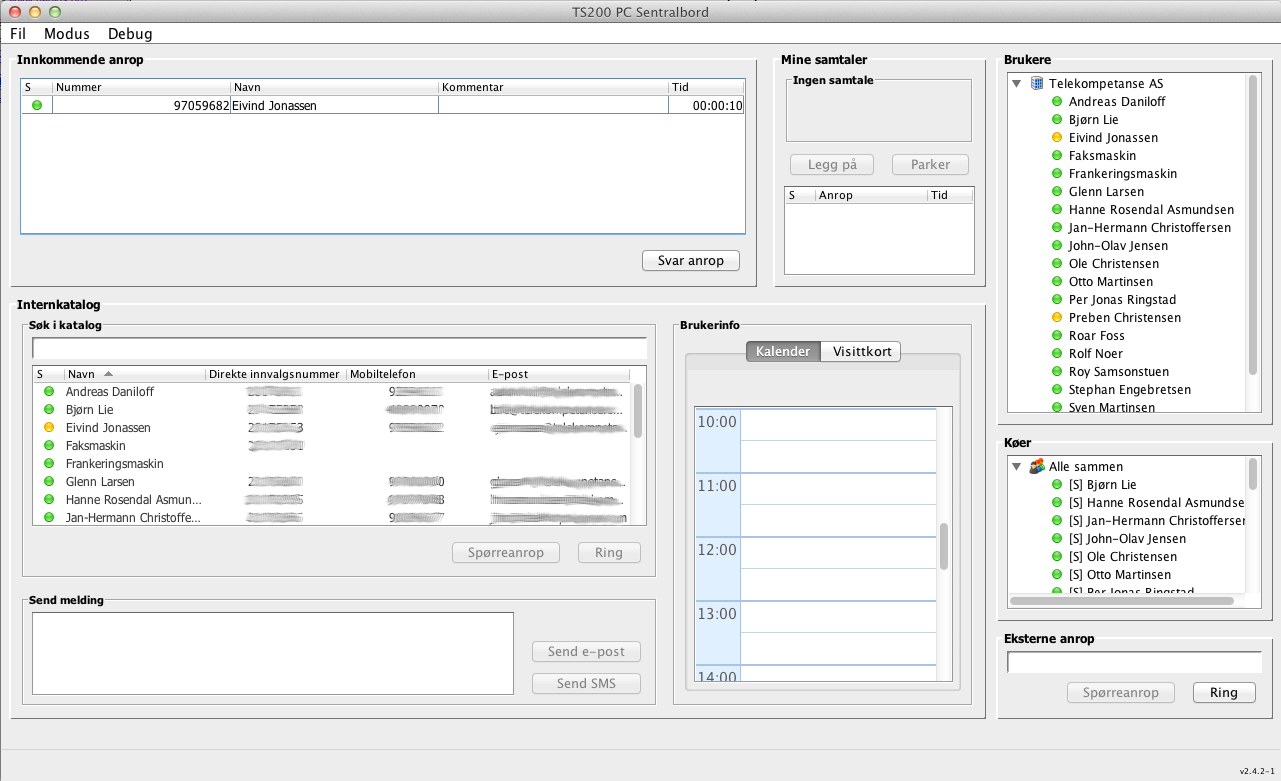Switch to the Kalender tab
The height and width of the screenshot is (781, 1281).
783,351
